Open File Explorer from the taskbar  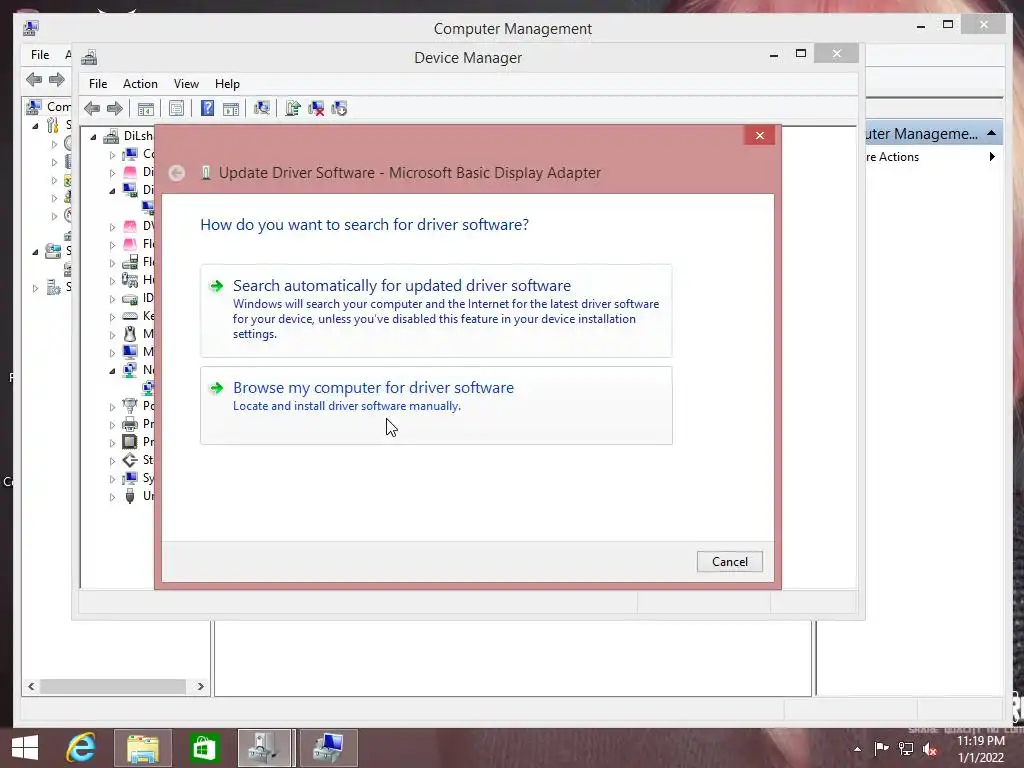point(142,748)
